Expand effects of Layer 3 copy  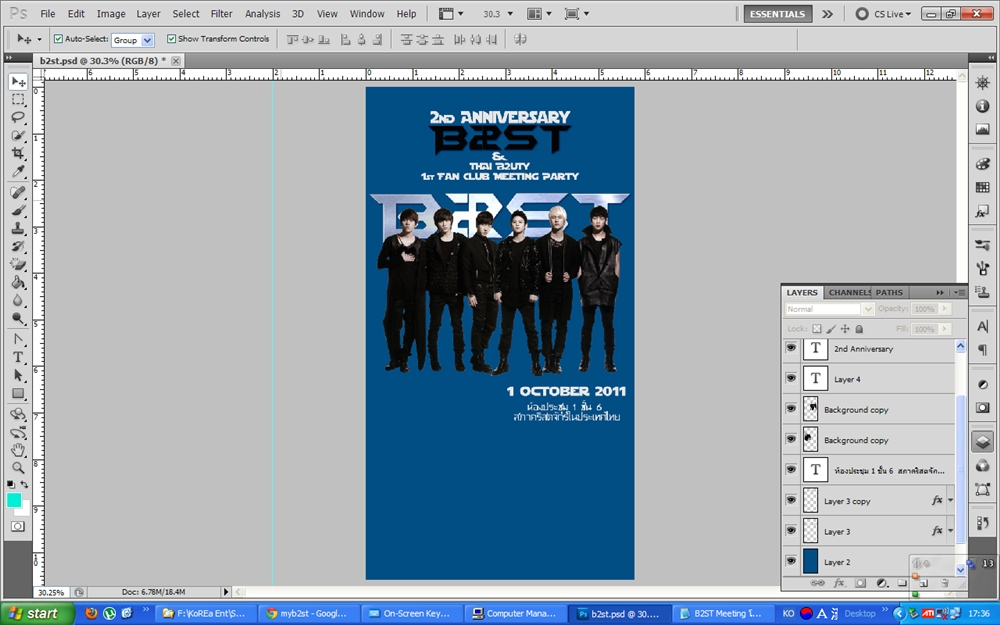[950, 501]
